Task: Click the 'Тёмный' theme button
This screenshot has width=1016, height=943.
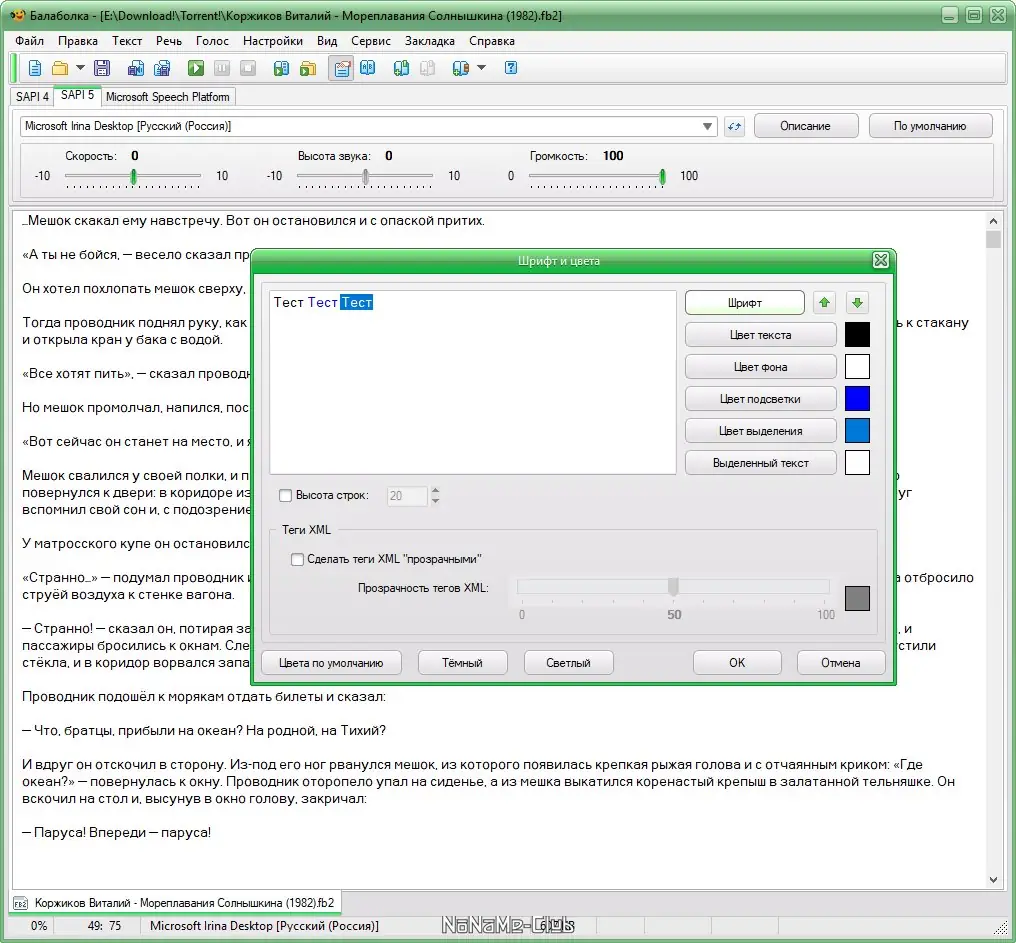Action: pos(462,662)
